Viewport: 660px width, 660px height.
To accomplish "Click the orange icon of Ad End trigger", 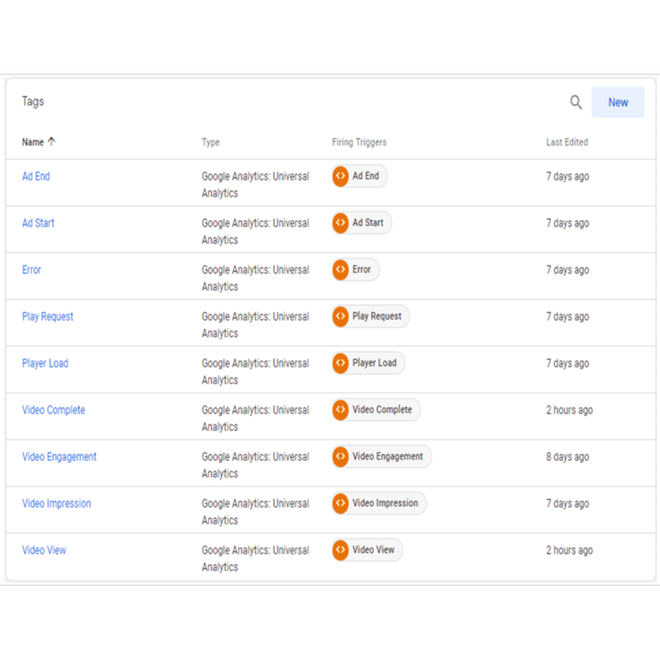I will pos(341,176).
